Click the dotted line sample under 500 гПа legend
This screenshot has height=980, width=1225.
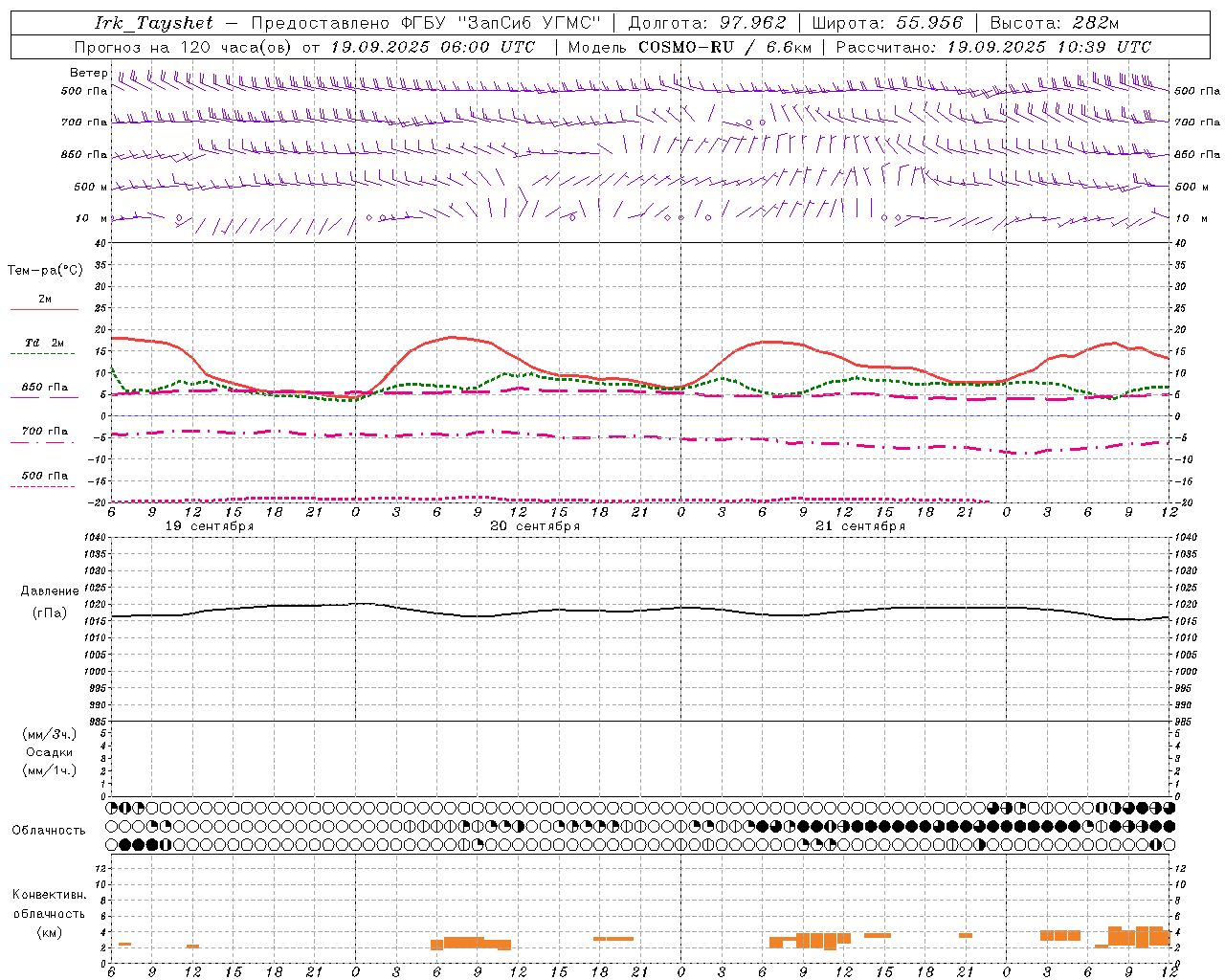[43, 486]
